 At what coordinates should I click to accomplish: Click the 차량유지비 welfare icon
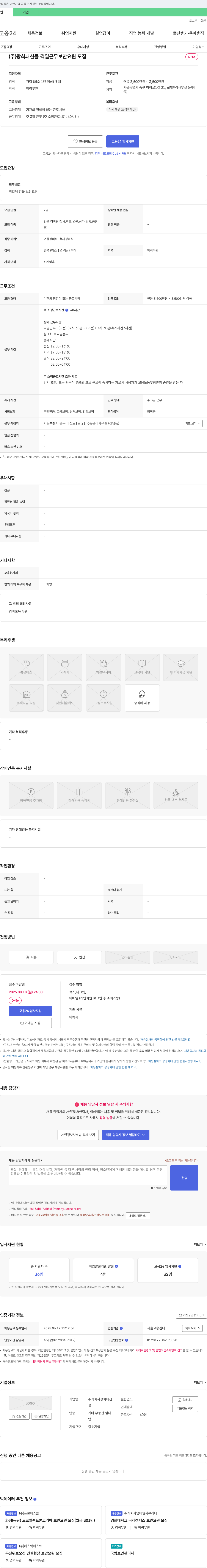(x=103, y=667)
